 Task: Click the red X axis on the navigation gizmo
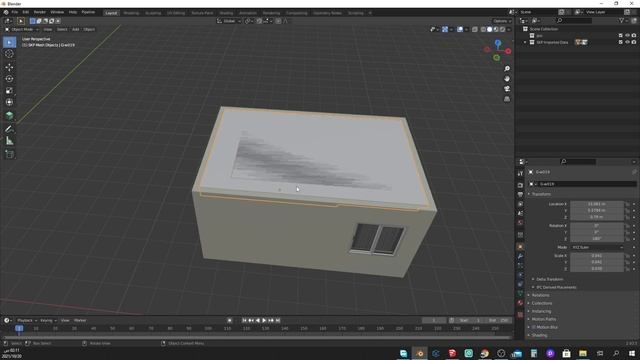tap(508, 51)
